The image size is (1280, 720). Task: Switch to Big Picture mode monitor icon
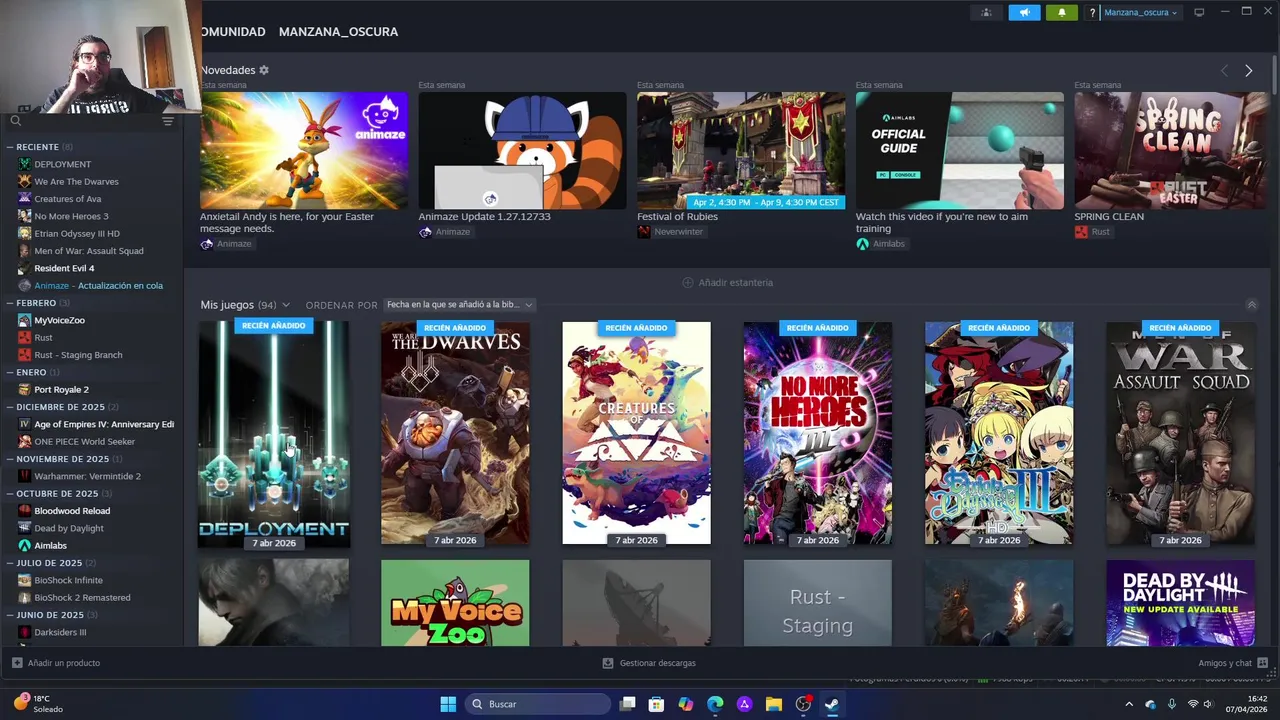(x=1199, y=12)
